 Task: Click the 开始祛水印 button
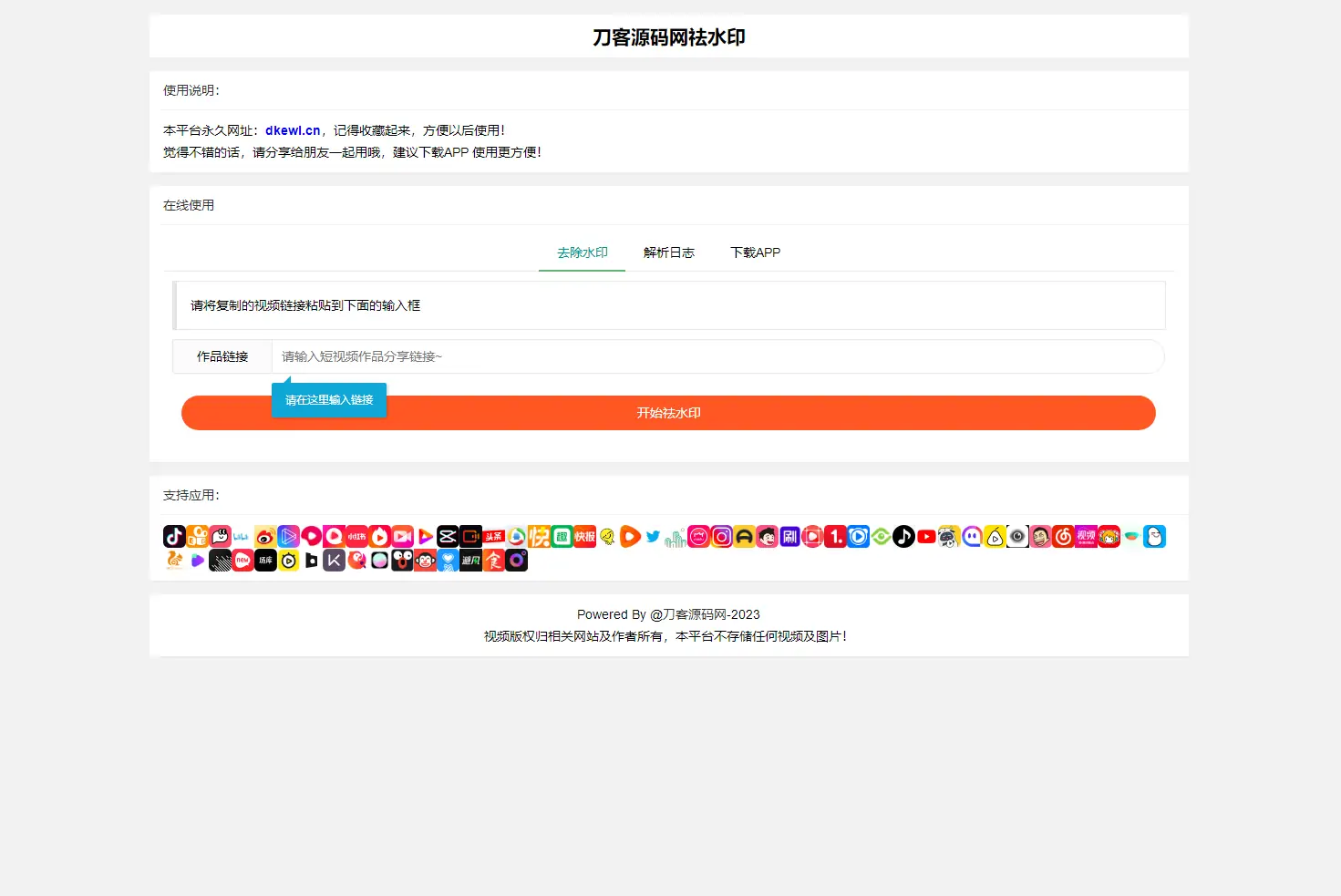tap(668, 413)
